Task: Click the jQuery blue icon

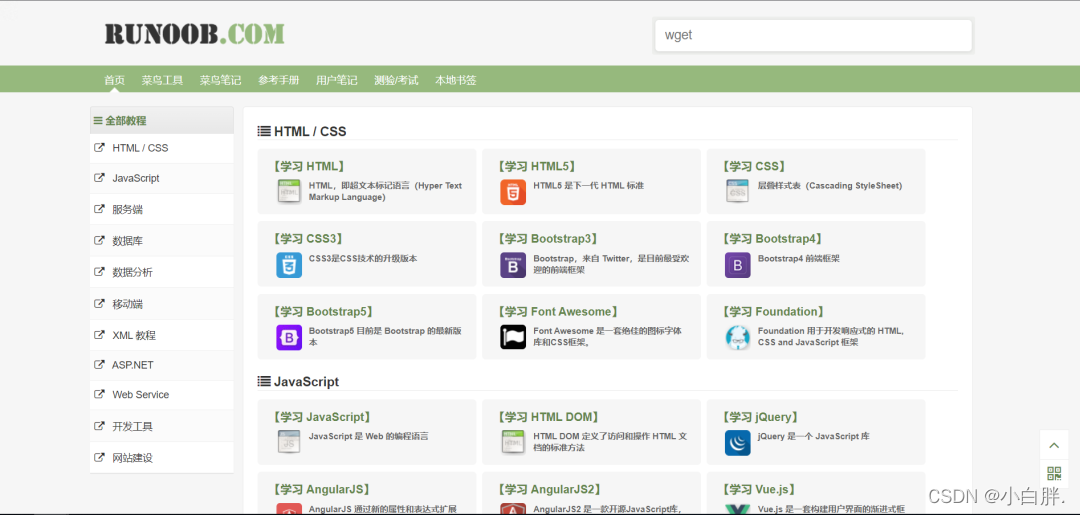Action: tap(738, 442)
